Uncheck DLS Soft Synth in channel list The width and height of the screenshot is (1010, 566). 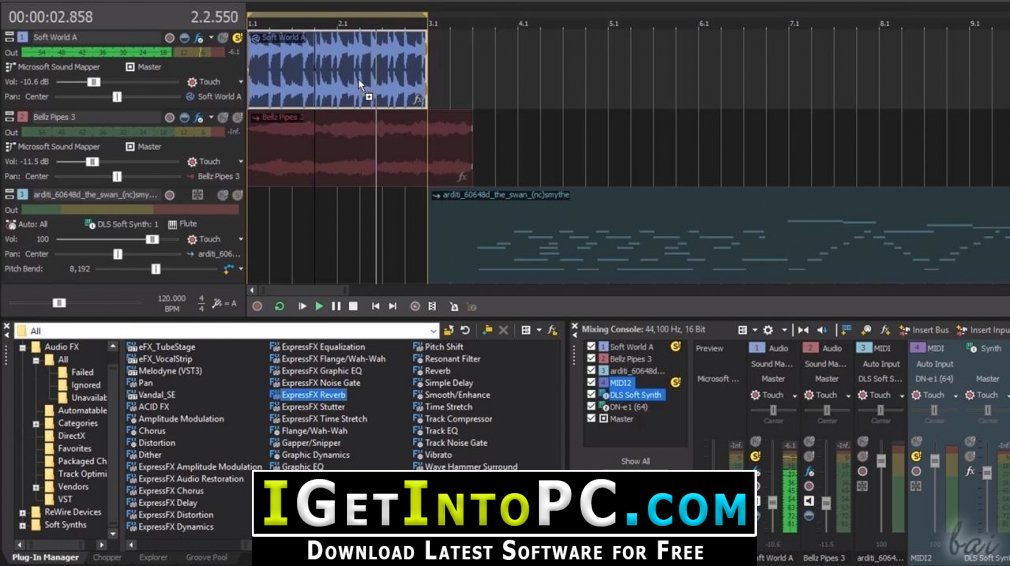pyautogui.click(x=591, y=395)
